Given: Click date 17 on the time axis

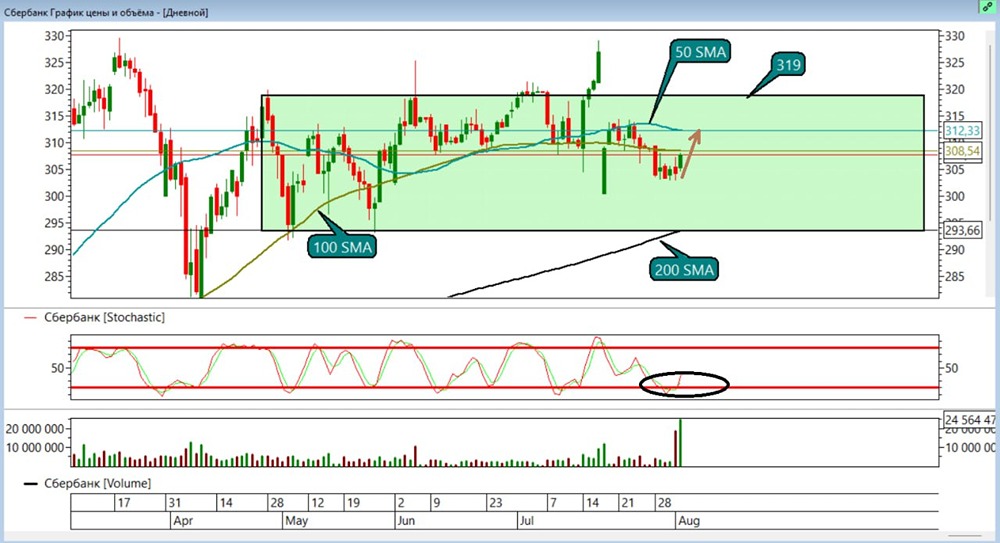Looking at the screenshot, I should coord(124,503).
